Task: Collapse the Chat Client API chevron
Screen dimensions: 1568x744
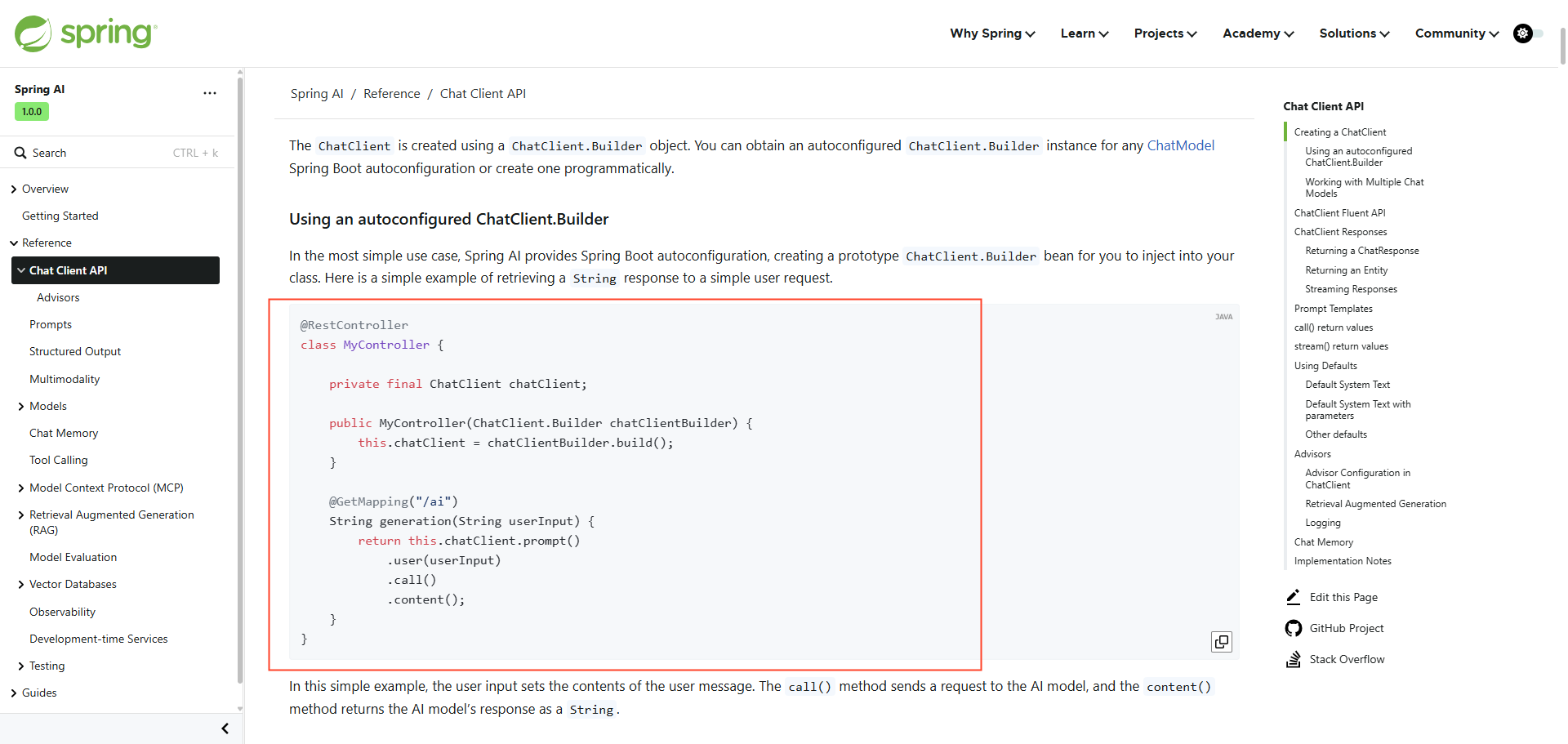Action: (21, 270)
